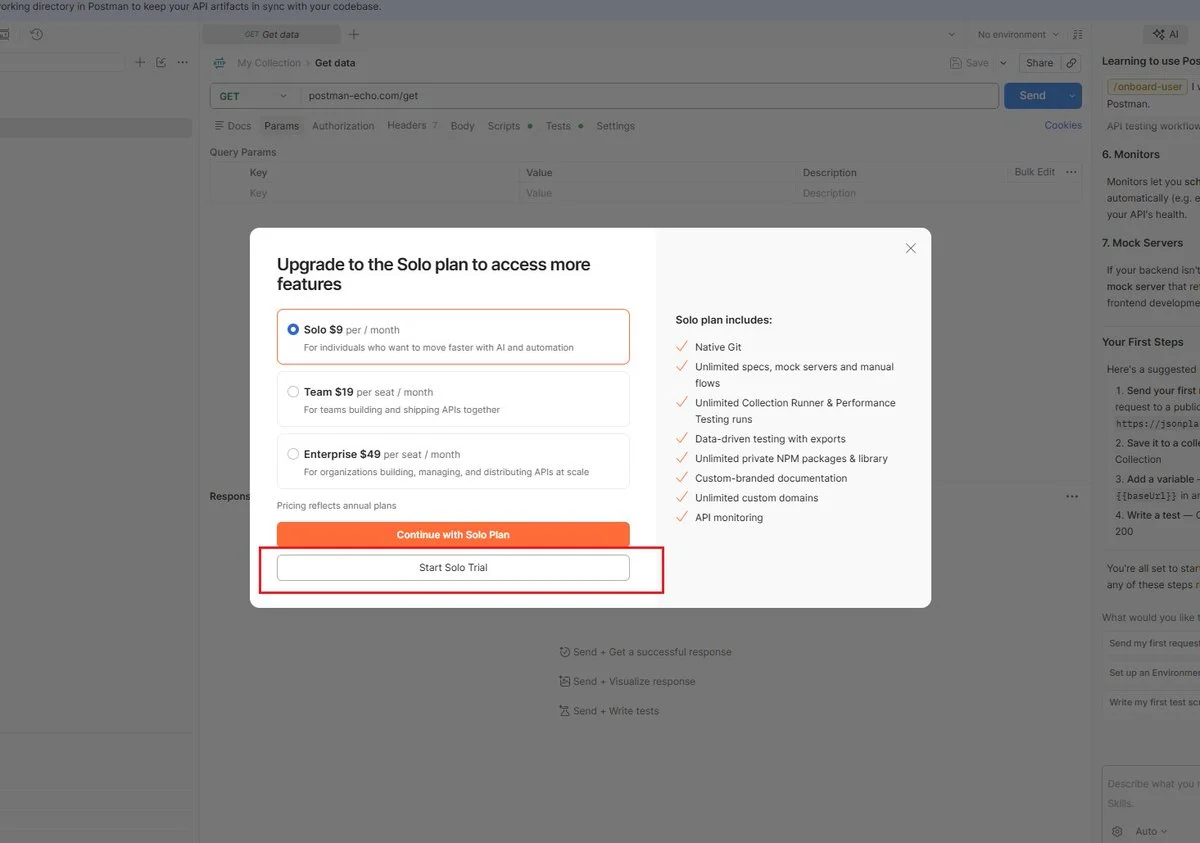The height and width of the screenshot is (843, 1200).
Task: Switch to the Scripts tab
Action: pyautogui.click(x=509, y=126)
